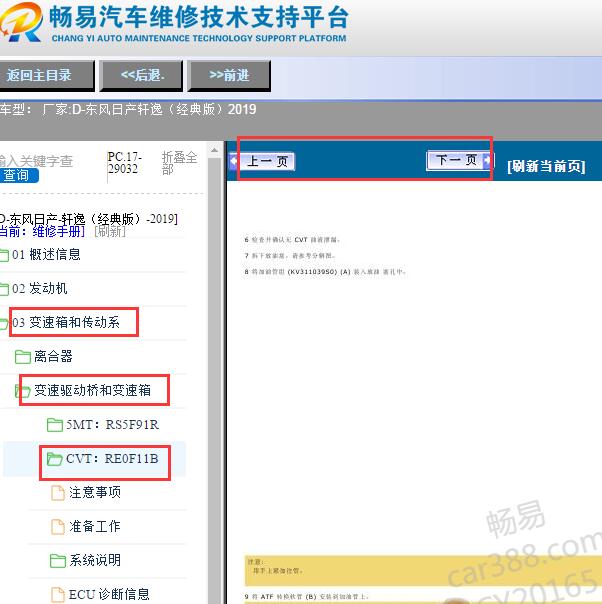The image size is (602, 604).
Task: Go to the next page with 下一页
Action: click(456, 159)
